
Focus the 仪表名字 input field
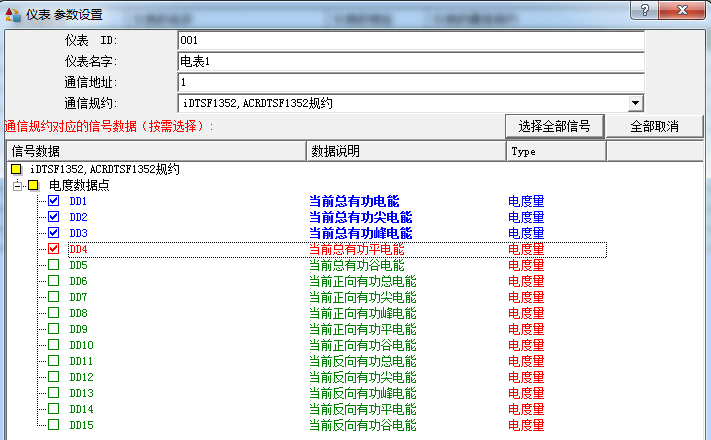click(411, 61)
